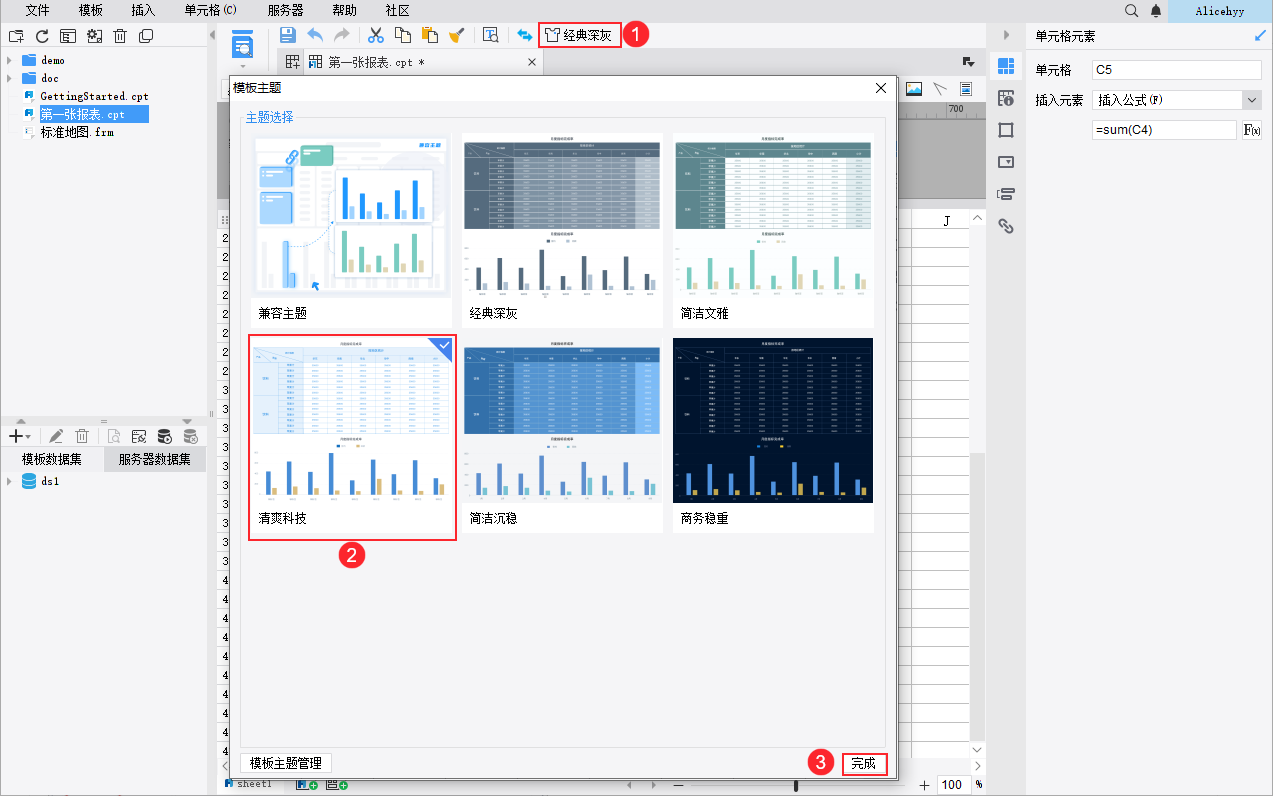This screenshot has width=1273, height=796.
Task: Expand the doc folder
Action: [10, 78]
